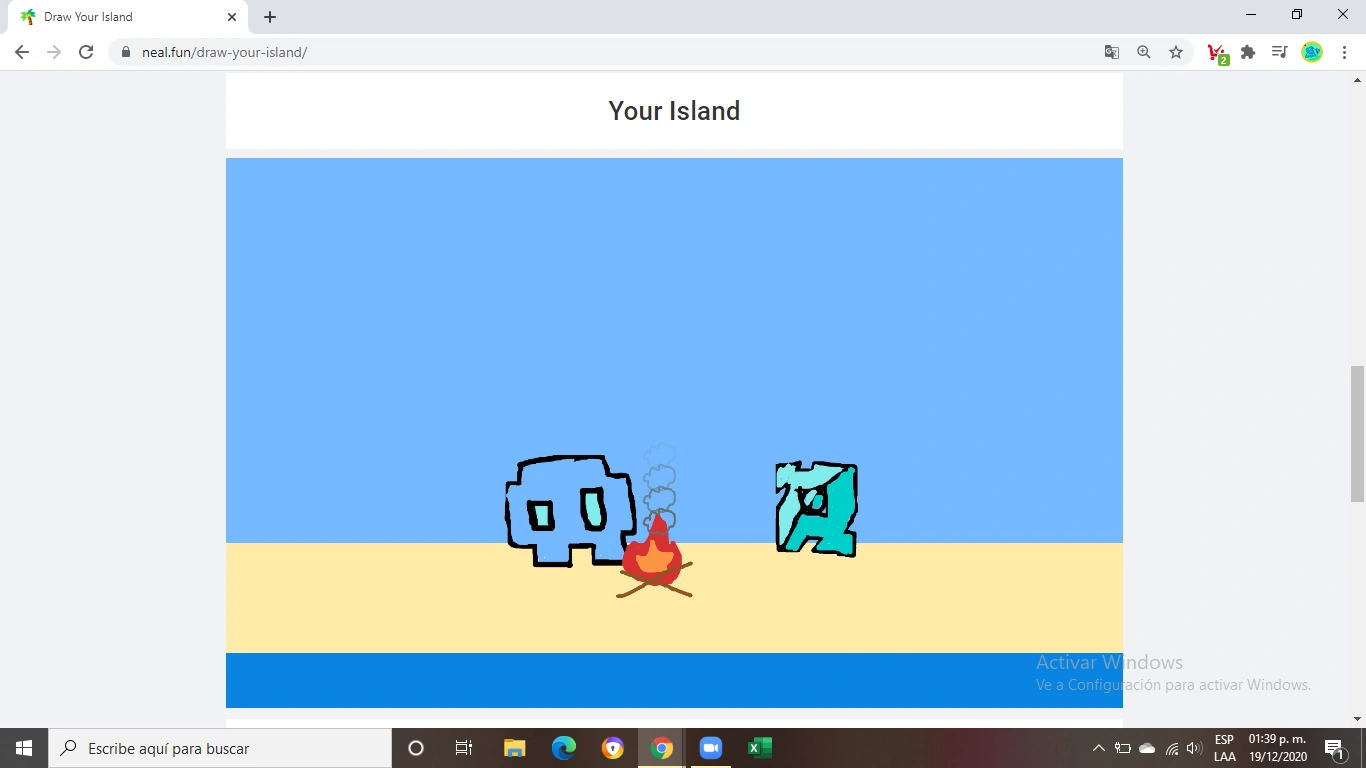
Task: Click the puzzle-piece Extensions icon
Action: (x=1248, y=51)
